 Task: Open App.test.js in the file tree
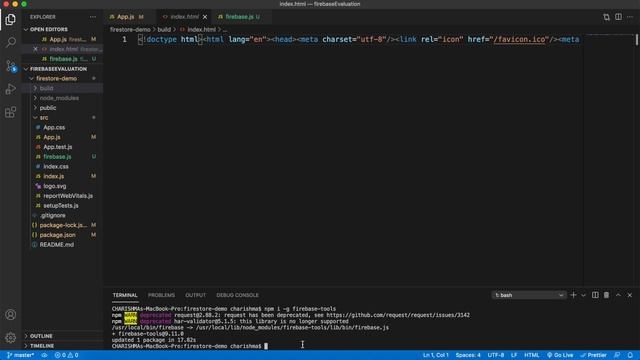point(58,147)
